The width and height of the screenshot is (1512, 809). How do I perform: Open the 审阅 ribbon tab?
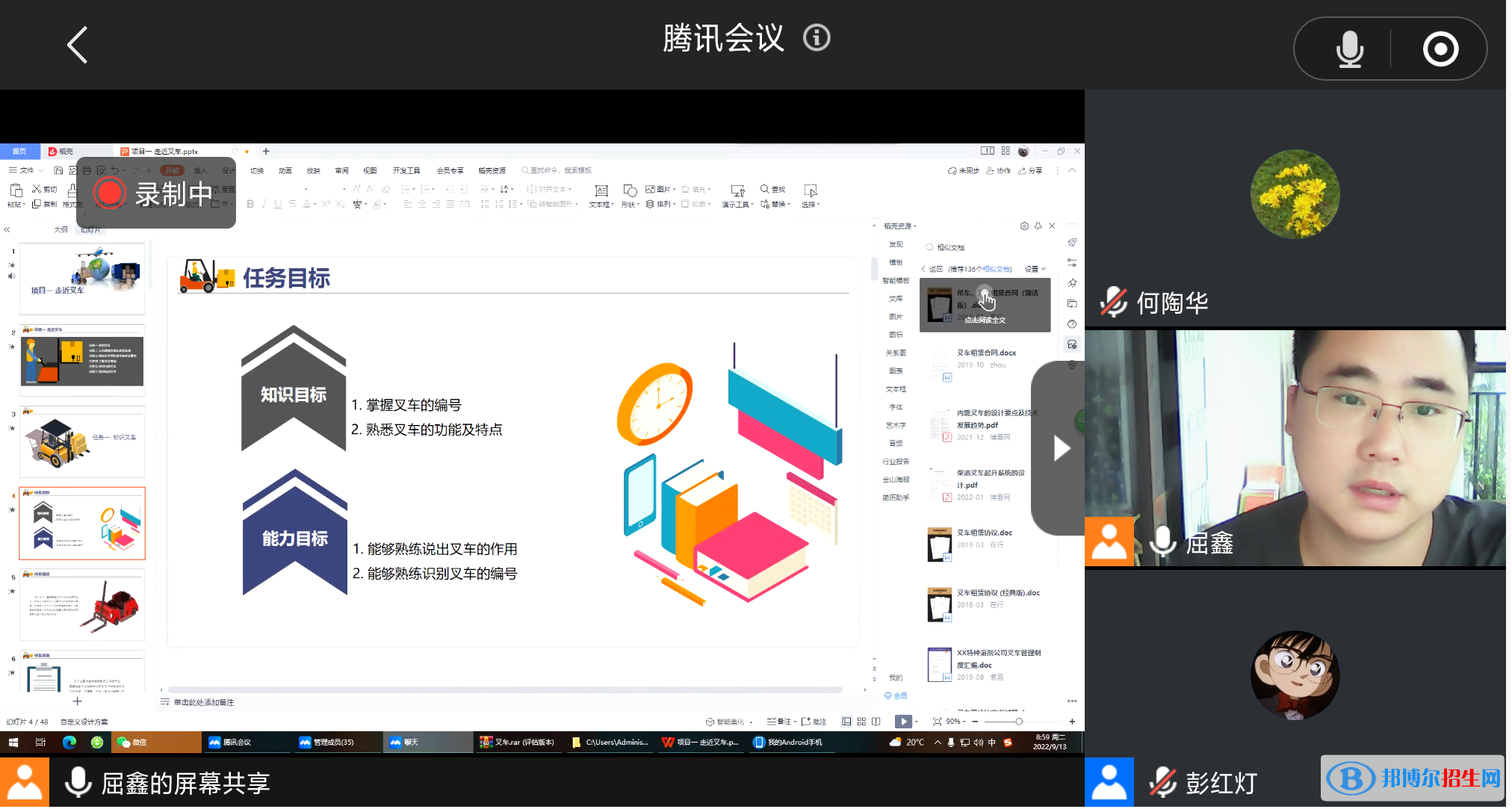pos(341,170)
